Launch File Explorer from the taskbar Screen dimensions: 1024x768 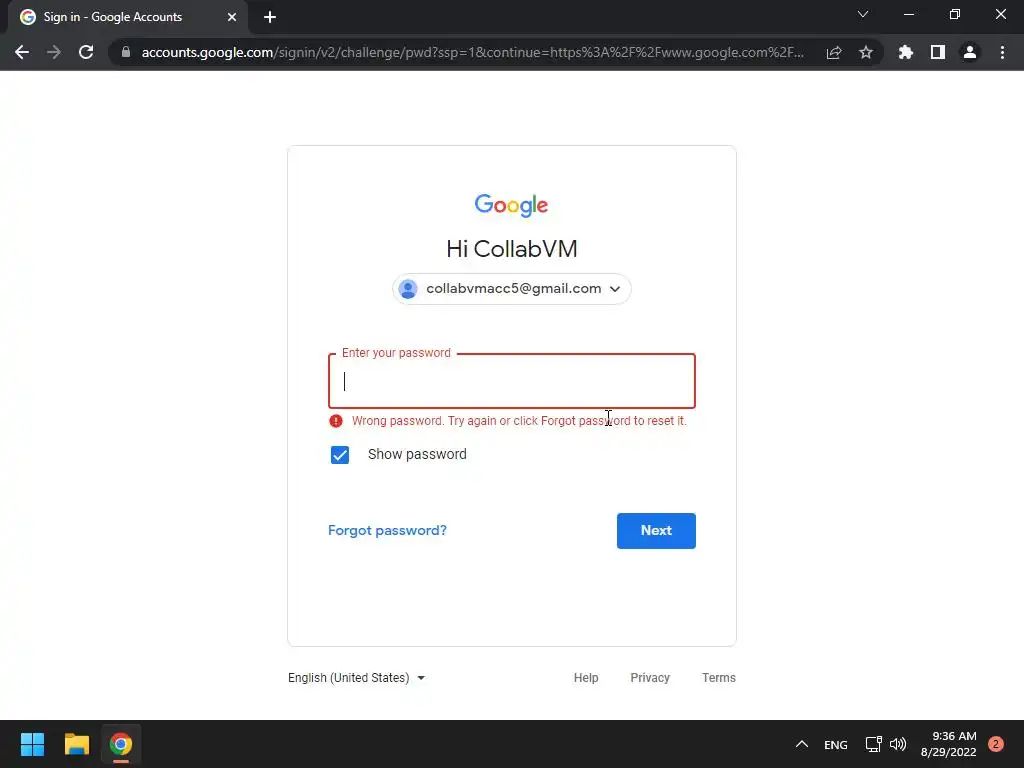click(76, 744)
